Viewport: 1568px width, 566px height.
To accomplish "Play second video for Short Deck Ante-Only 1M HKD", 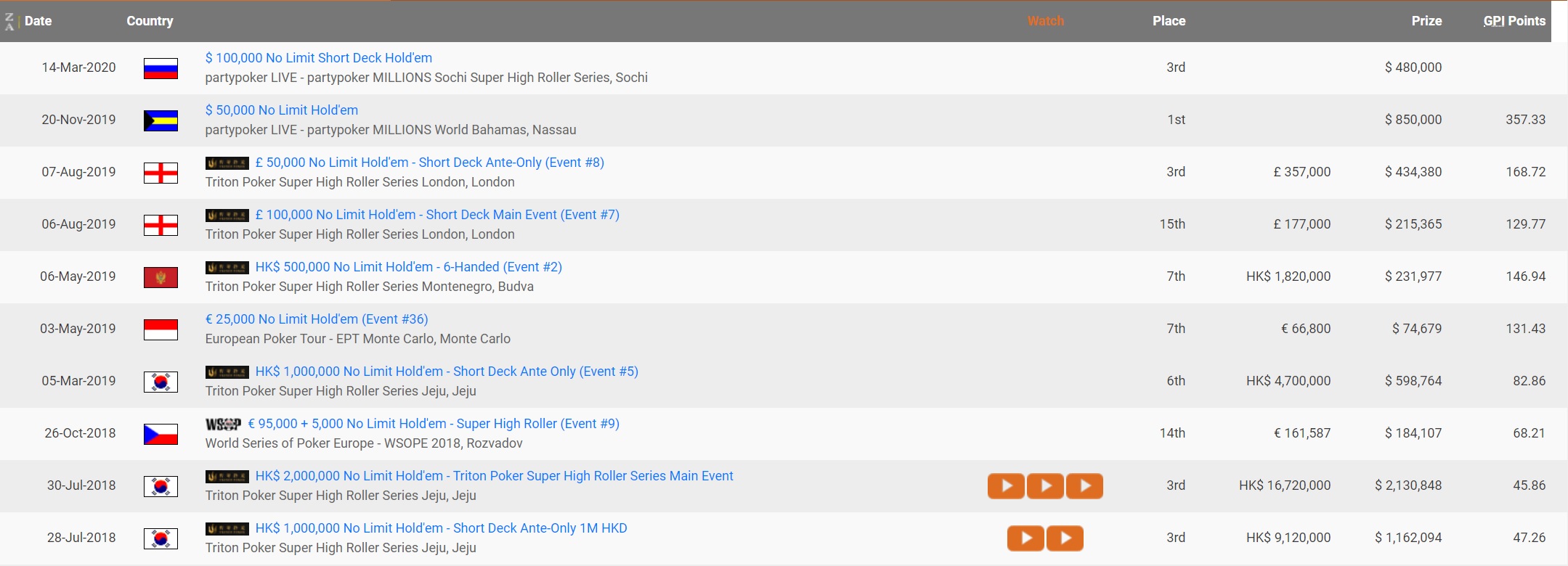I will [x=1065, y=538].
